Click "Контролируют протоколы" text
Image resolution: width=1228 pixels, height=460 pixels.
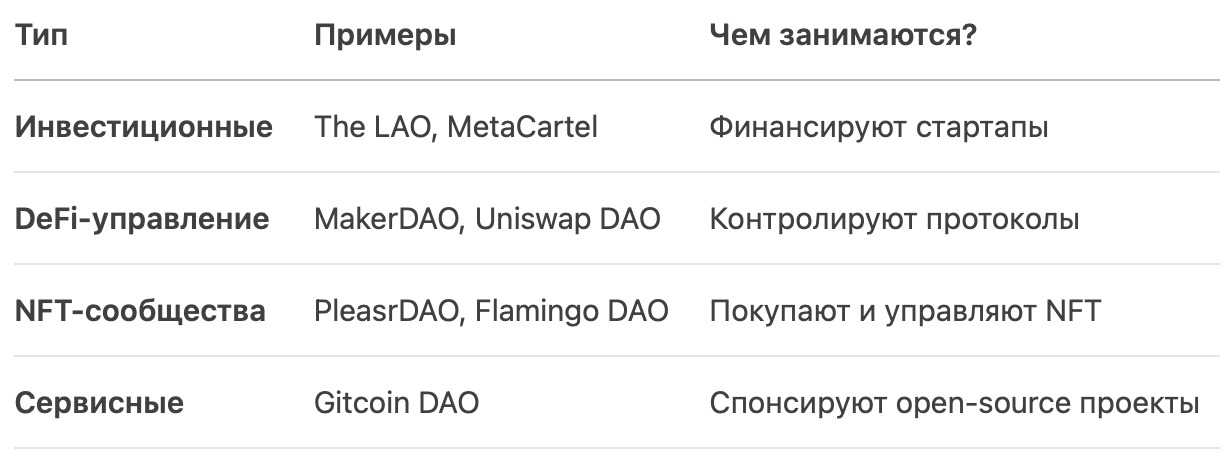(x=894, y=219)
